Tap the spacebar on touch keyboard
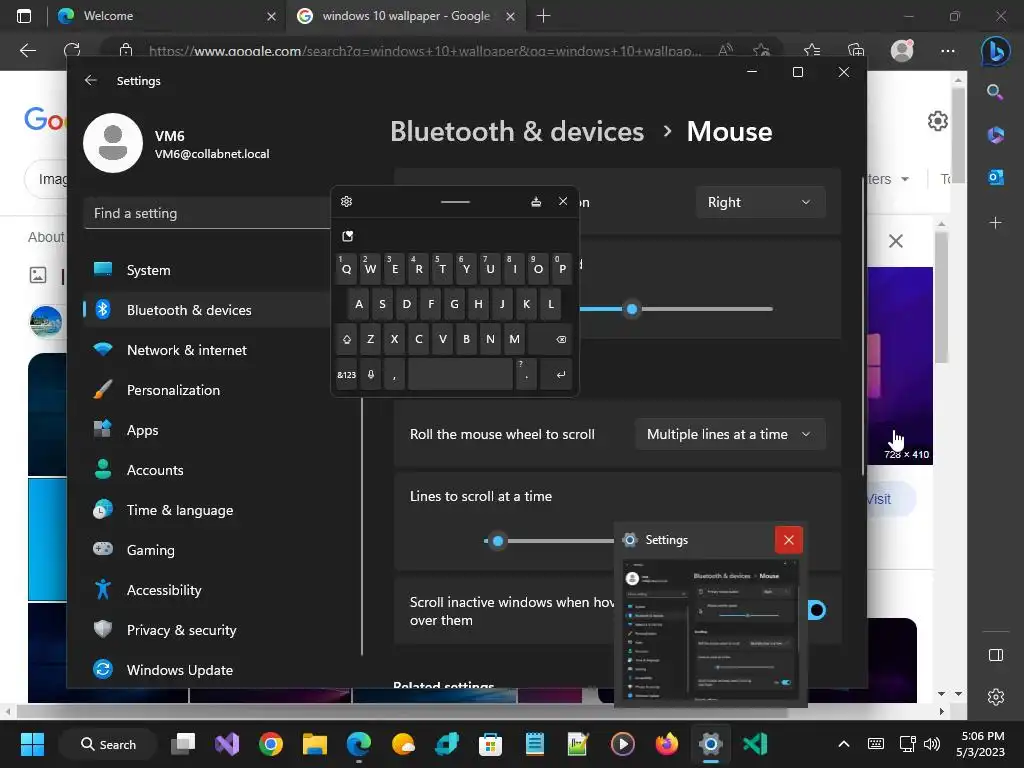Viewport: 1024px width, 768px height. pyautogui.click(x=460, y=374)
